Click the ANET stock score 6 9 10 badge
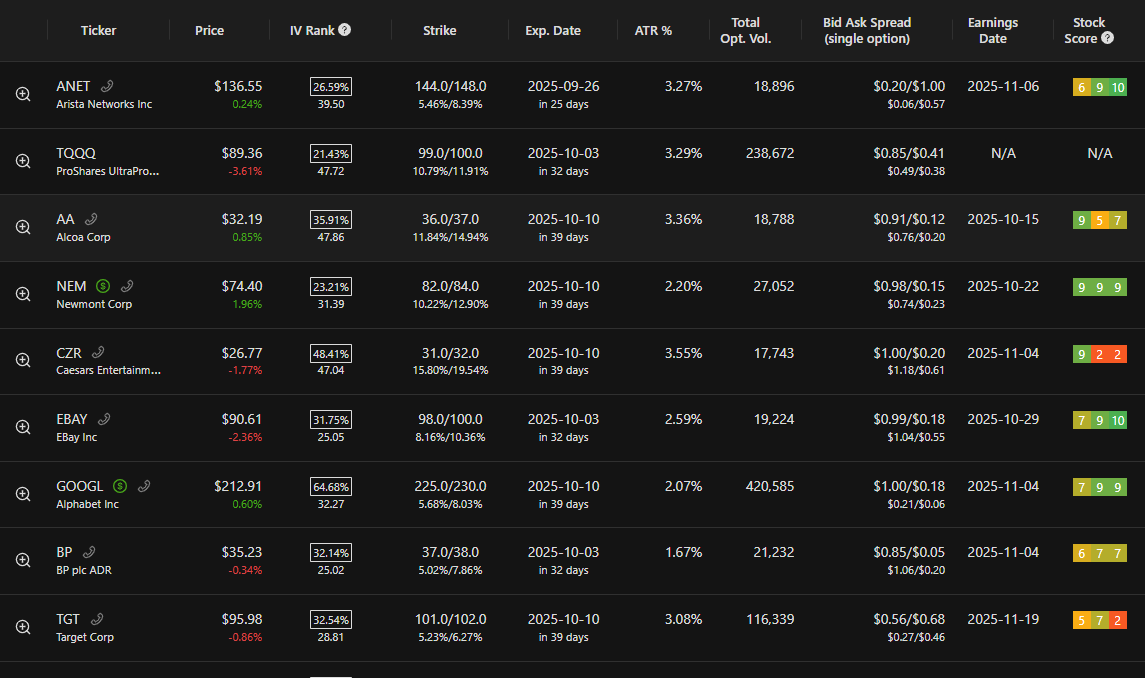Viewport: 1145px width, 678px height. (x=1100, y=88)
